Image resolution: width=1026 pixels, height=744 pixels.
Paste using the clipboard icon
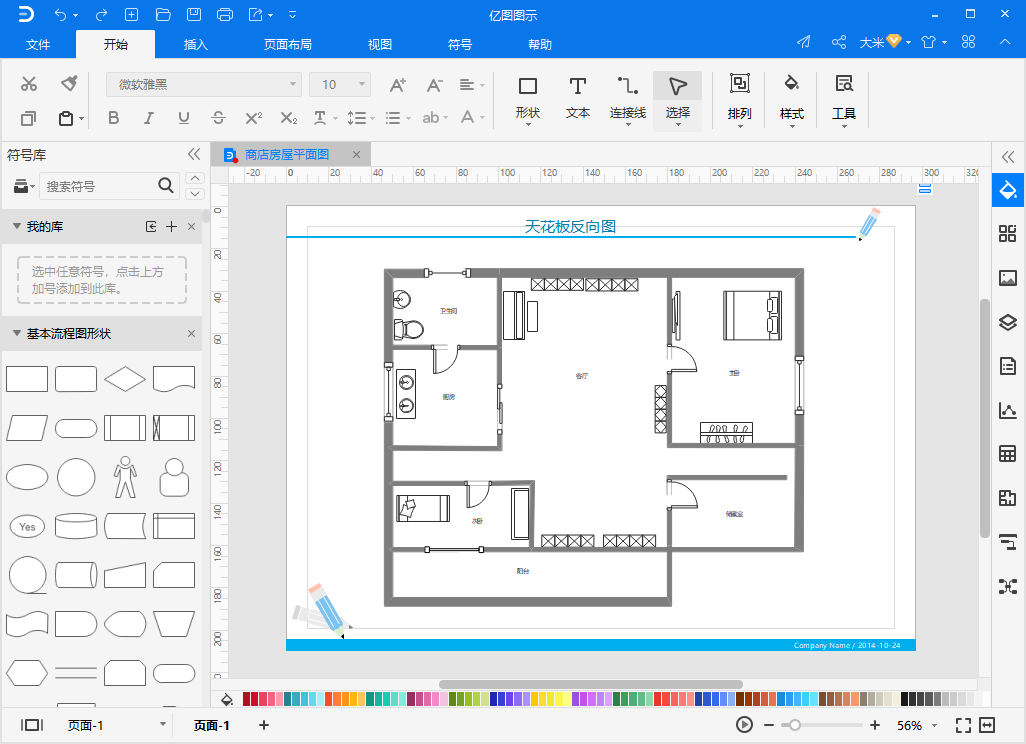pos(66,118)
